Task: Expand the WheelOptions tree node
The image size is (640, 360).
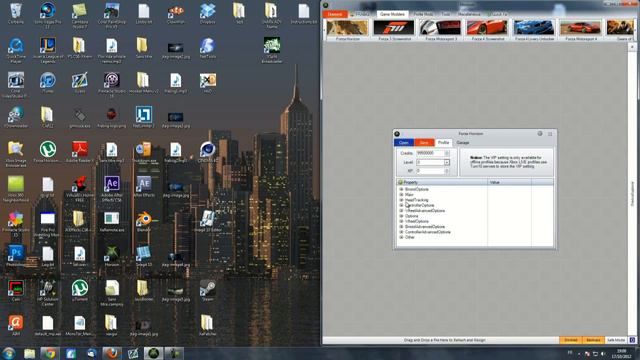Action: pyautogui.click(x=401, y=221)
